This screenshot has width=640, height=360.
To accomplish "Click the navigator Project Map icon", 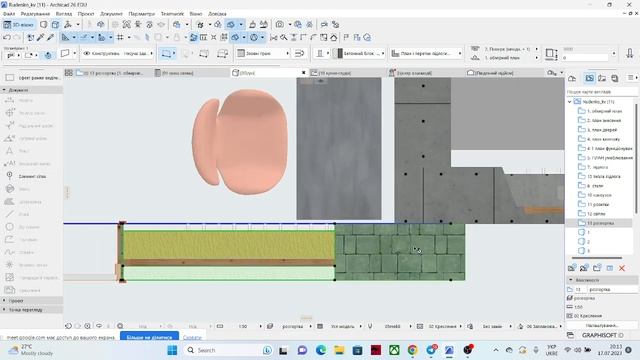I will 572,78.
